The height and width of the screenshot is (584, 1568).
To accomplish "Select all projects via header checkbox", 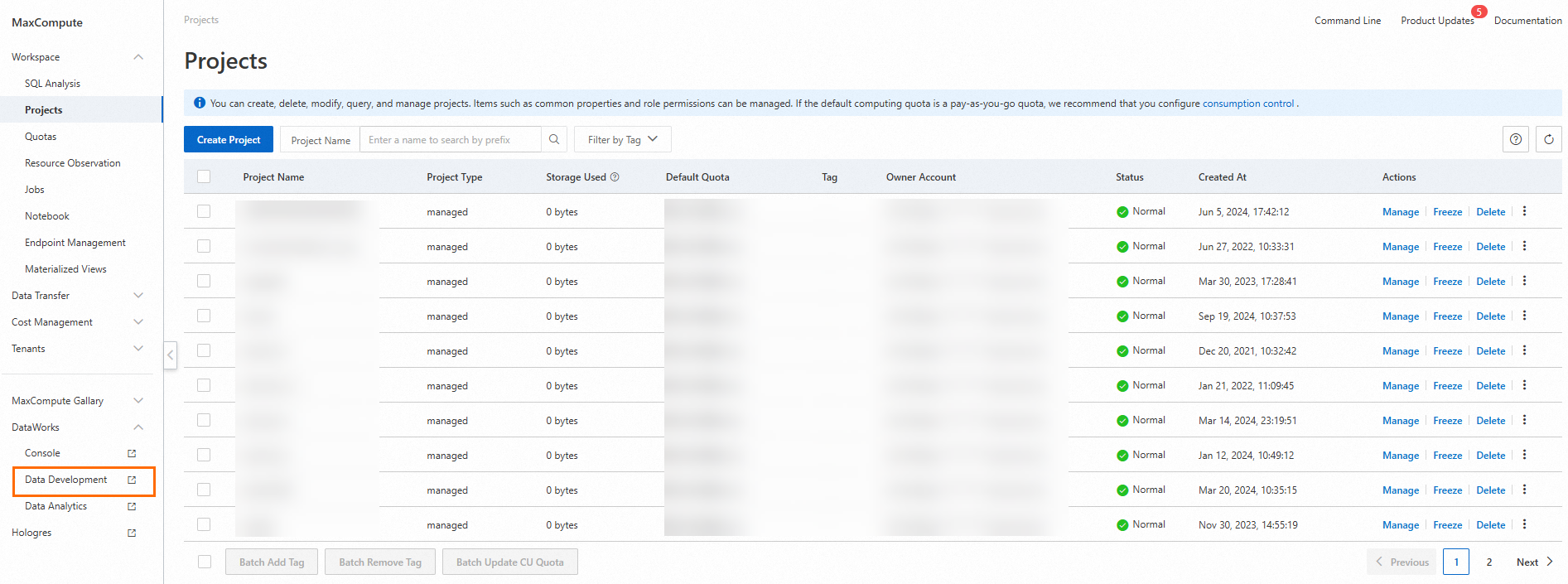I will (204, 176).
